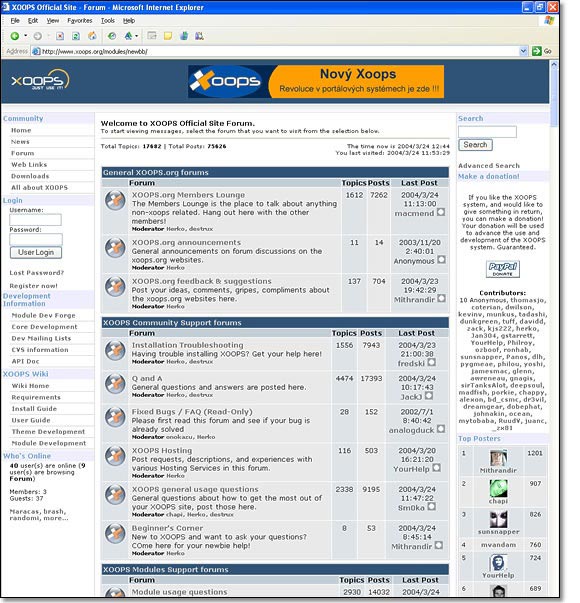
Task: Open the Web Links sidebar item
Action: [x=29, y=165]
